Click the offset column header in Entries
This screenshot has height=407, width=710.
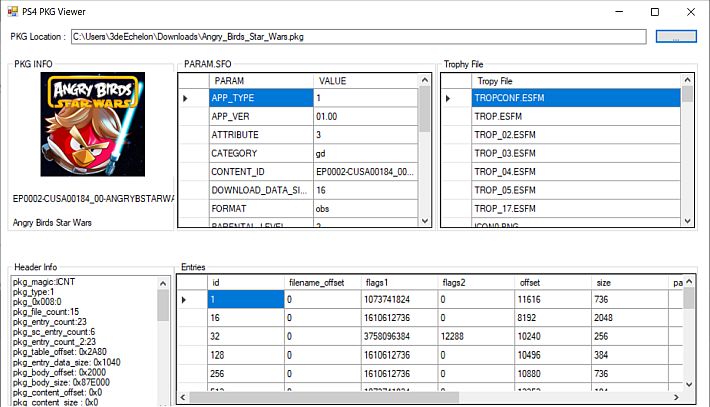(553, 283)
